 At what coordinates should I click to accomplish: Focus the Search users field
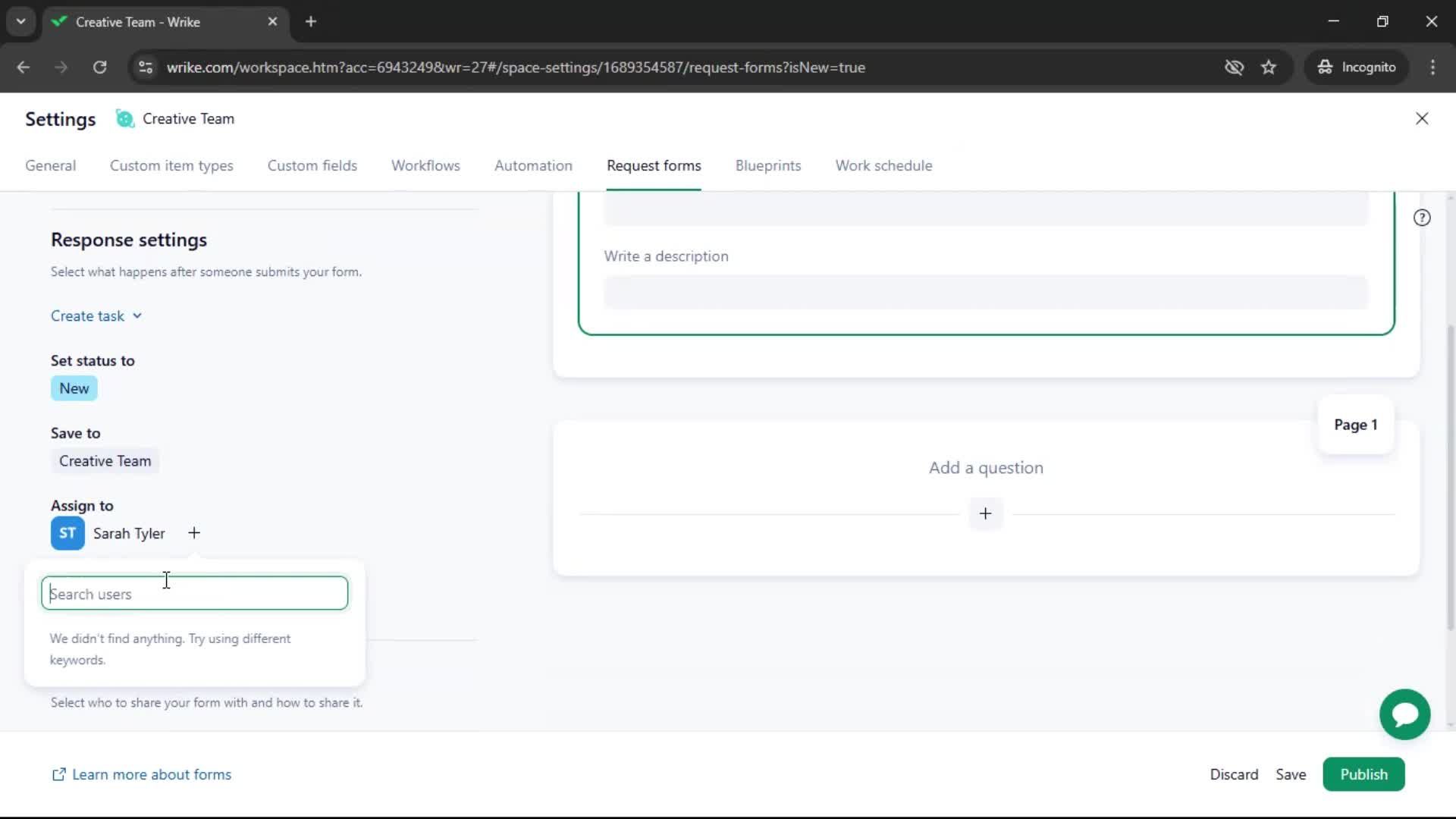pyautogui.click(x=195, y=593)
